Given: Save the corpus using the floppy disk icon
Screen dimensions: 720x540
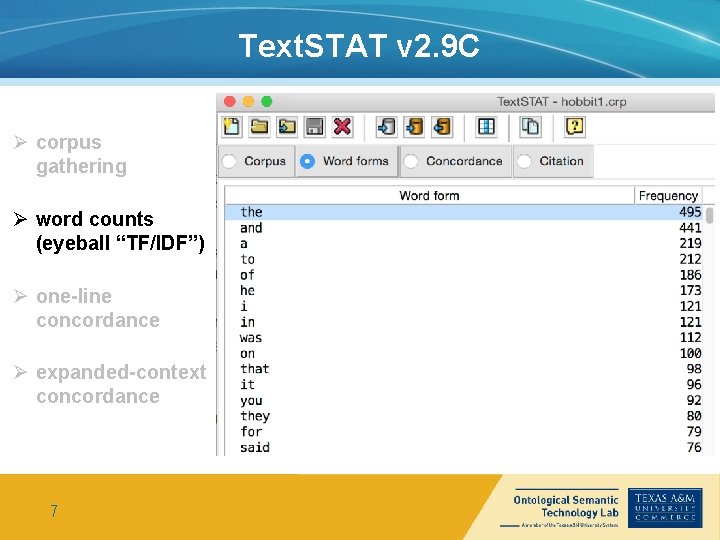Looking at the screenshot, I should point(315,126).
